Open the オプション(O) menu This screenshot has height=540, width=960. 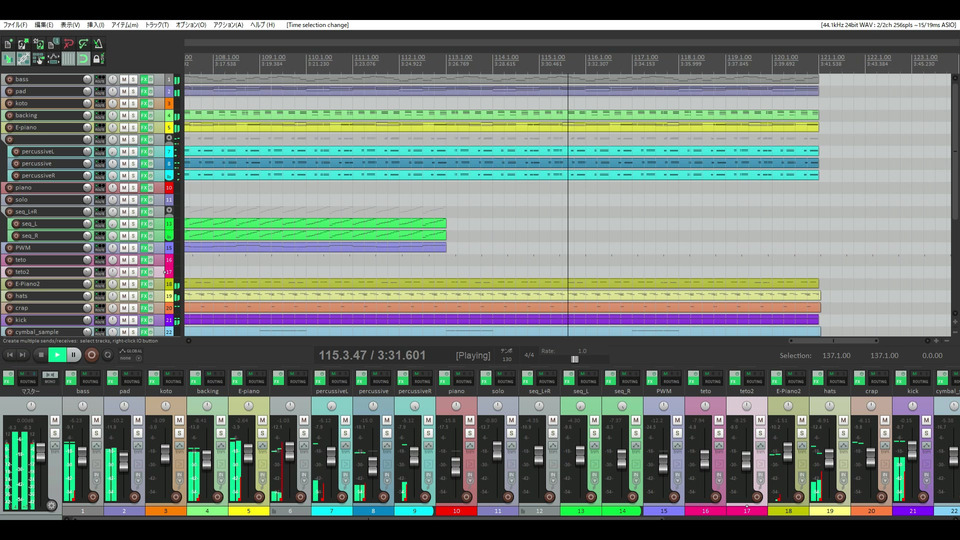click(x=190, y=24)
